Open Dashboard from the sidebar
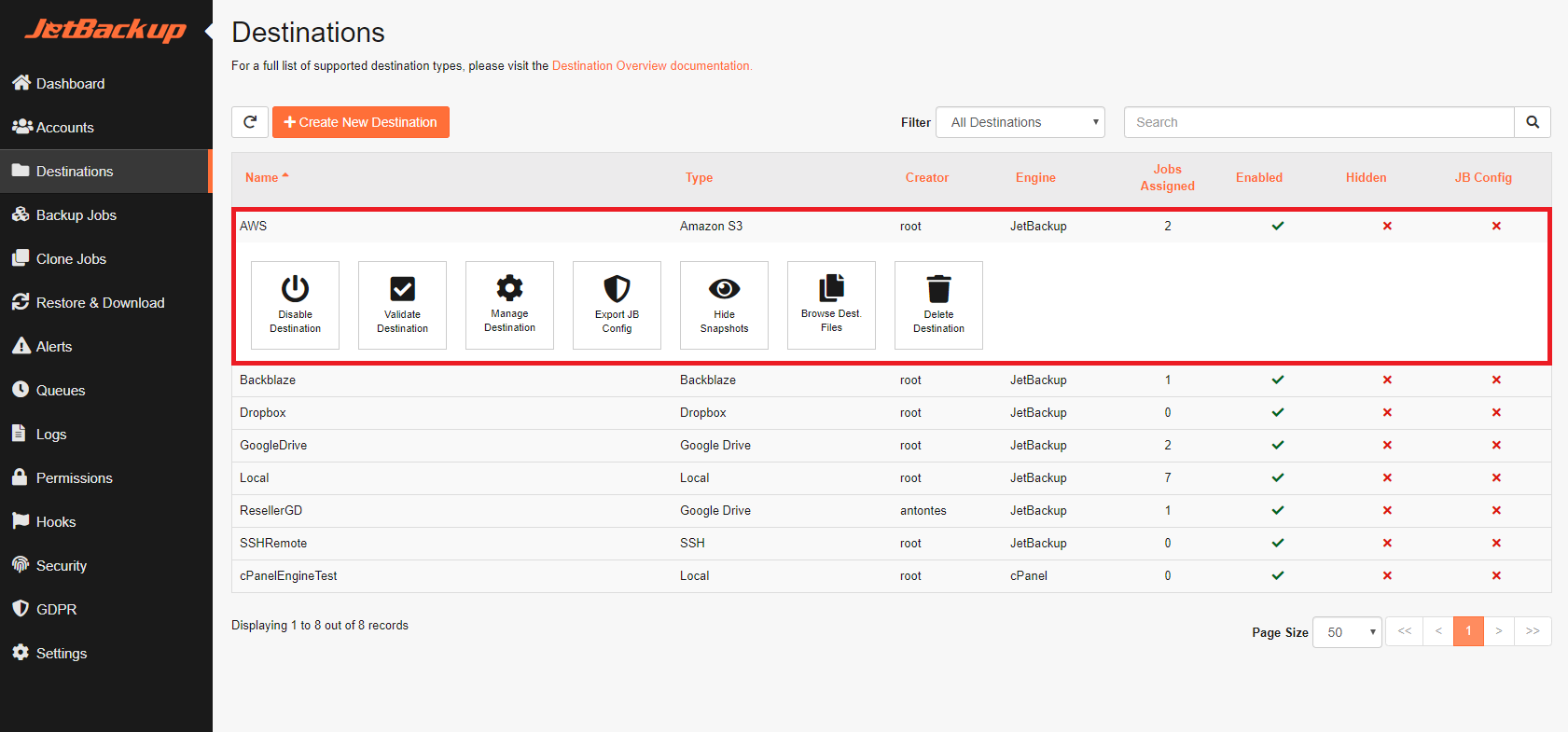Image resolution: width=1568 pixels, height=732 pixels. pos(106,83)
